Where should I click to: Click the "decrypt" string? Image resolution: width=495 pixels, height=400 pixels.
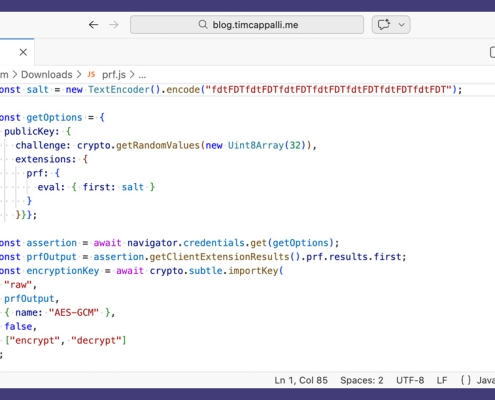[96, 341]
